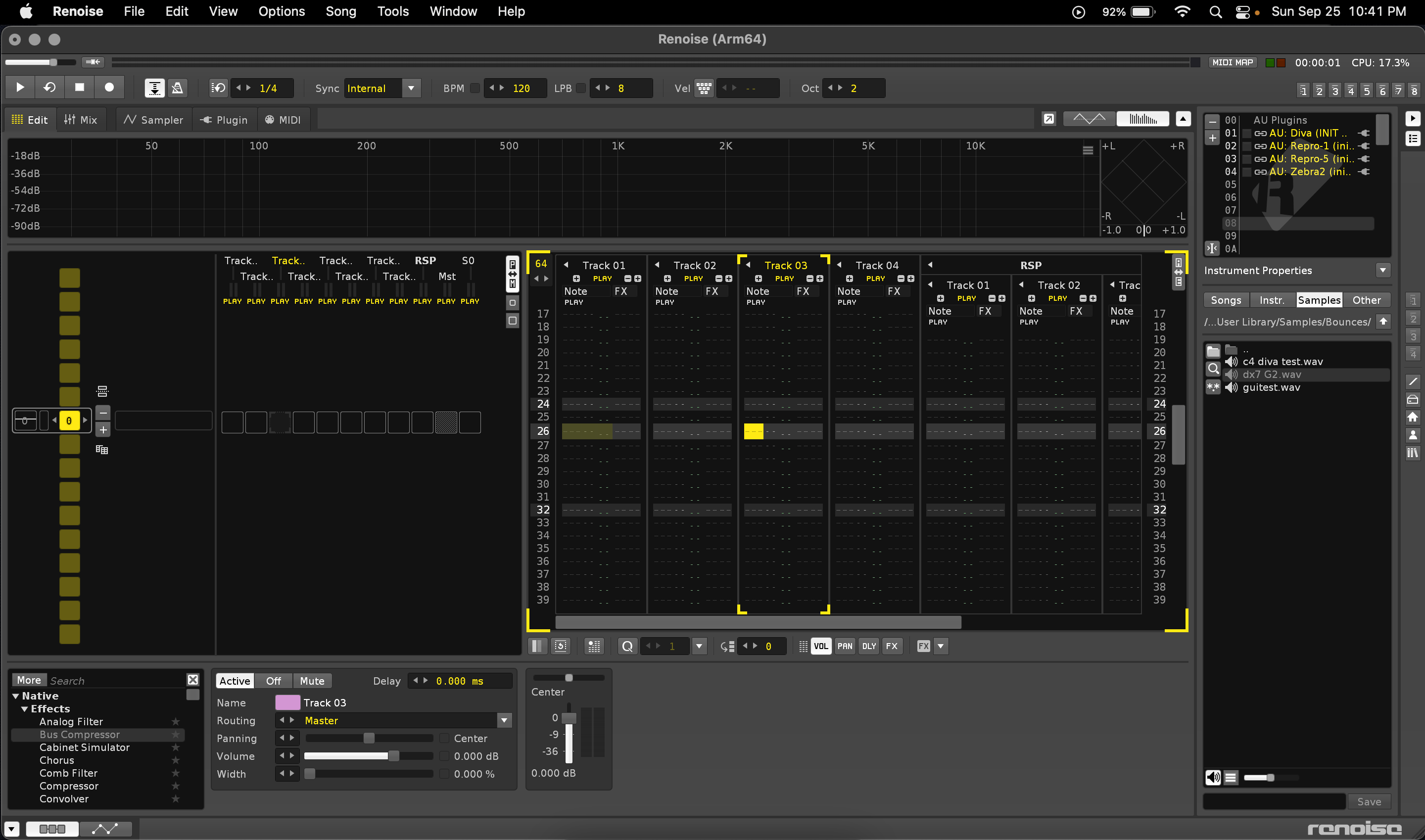Click the disk browser search magnifier icon
Viewport: 1425px width, 840px height.
tap(1213, 369)
